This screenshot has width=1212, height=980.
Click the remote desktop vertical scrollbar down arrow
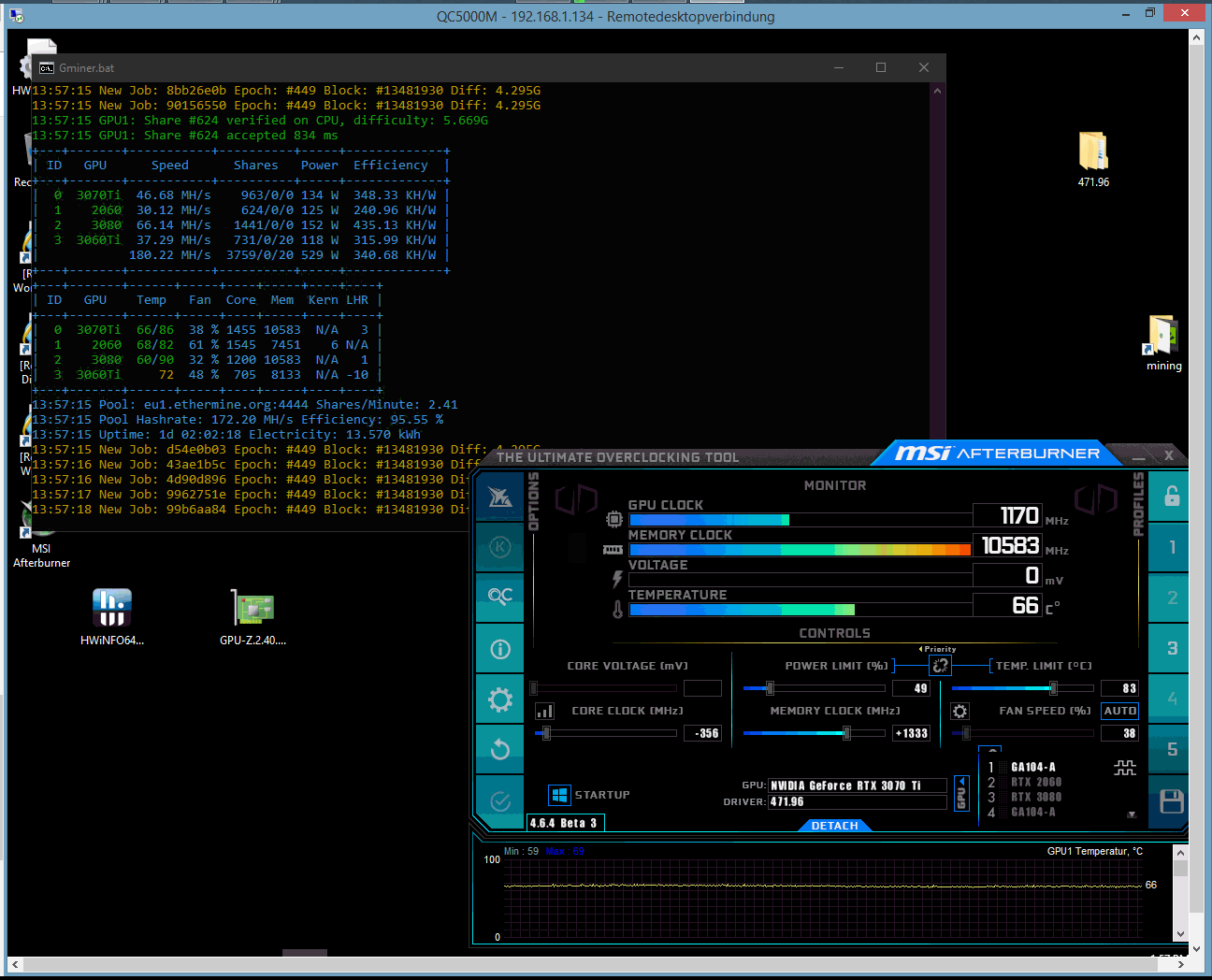pyautogui.click(x=1196, y=947)
